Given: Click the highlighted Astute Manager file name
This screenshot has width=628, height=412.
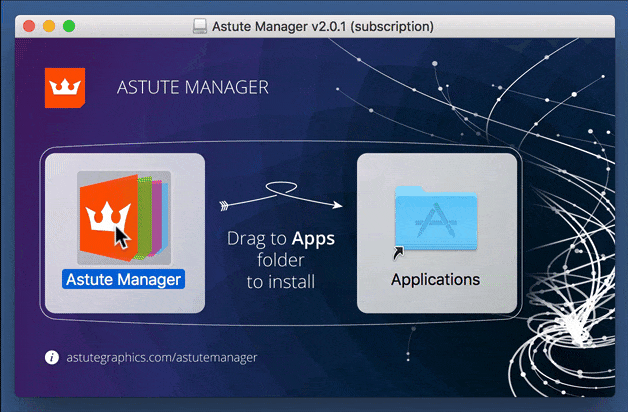Looking at the screenshot, I should 124,279.
